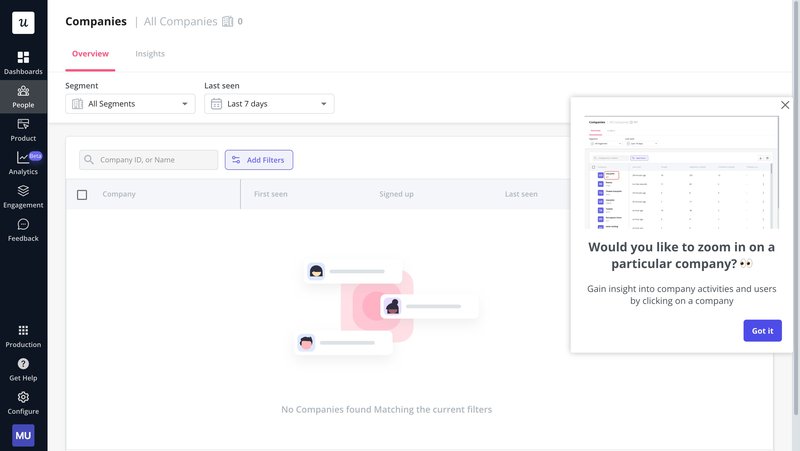Focus the Company ID or Name search field
This screenshot has height=451, width=800.
(x=148, y=160)
